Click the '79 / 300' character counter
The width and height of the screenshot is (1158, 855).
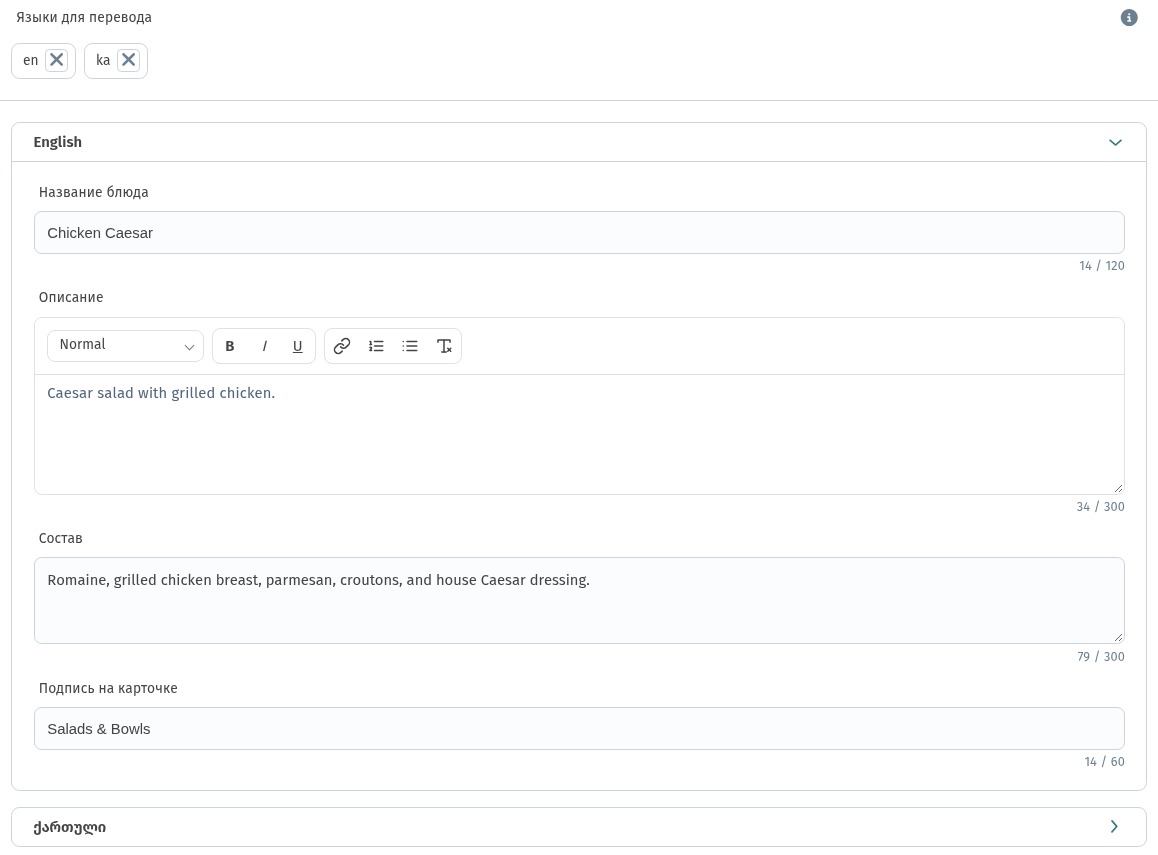click(1100, 656)
